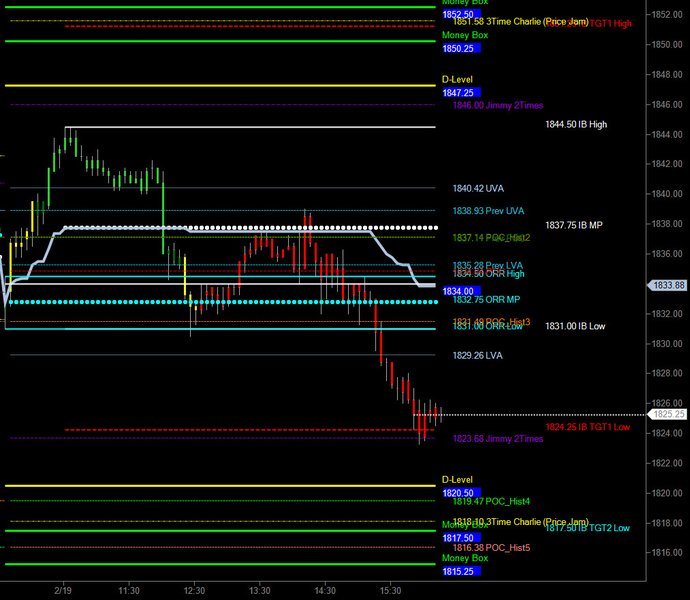Screen dimensions: 690x600
Task: Click the 2/19 date on time axis
Action: point(63,590)
